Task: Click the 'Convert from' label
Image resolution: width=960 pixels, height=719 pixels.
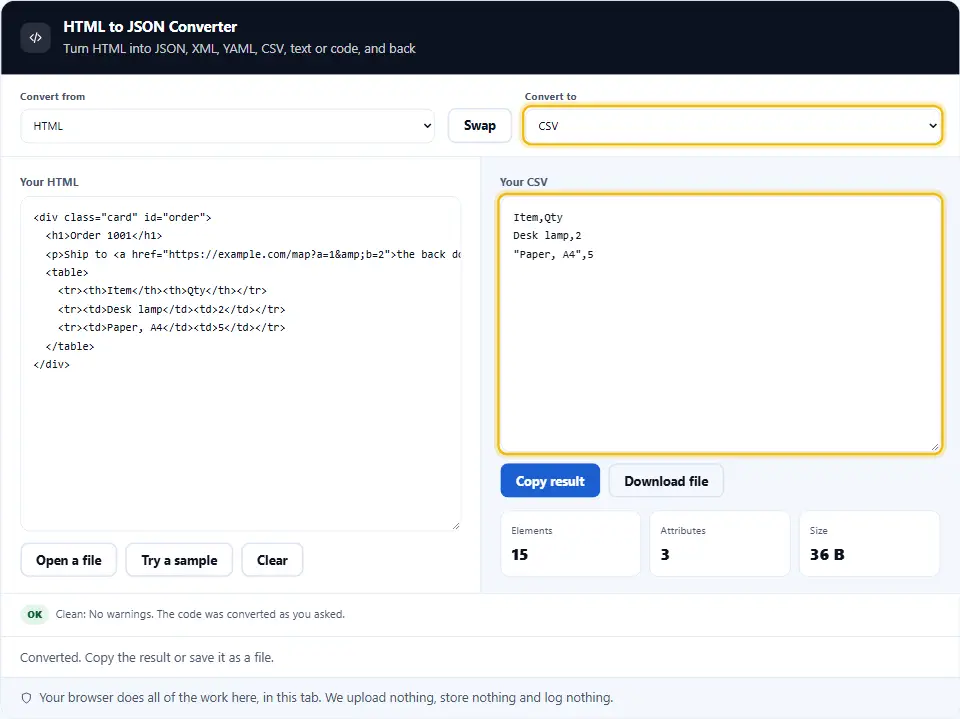Action: [x=53, y=96]
